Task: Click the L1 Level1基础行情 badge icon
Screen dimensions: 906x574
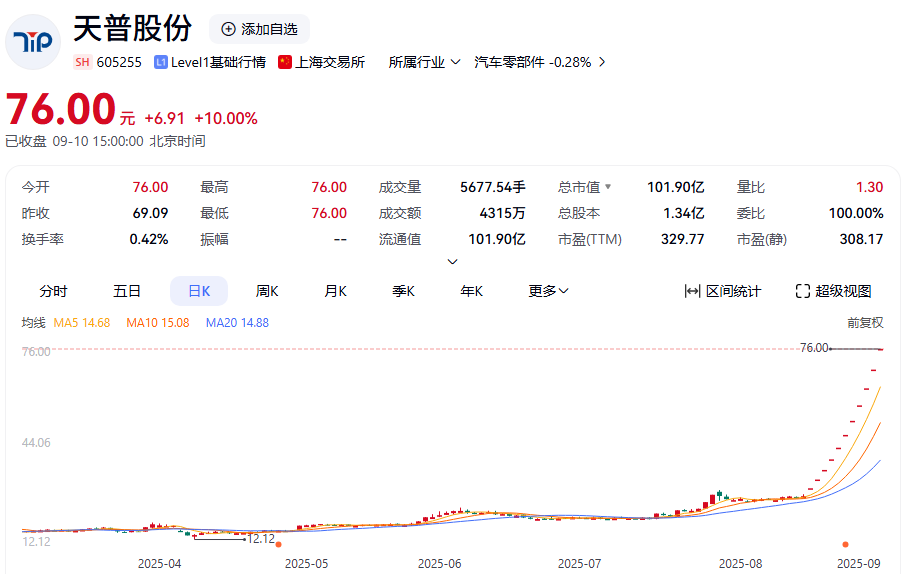Action: 161,62
